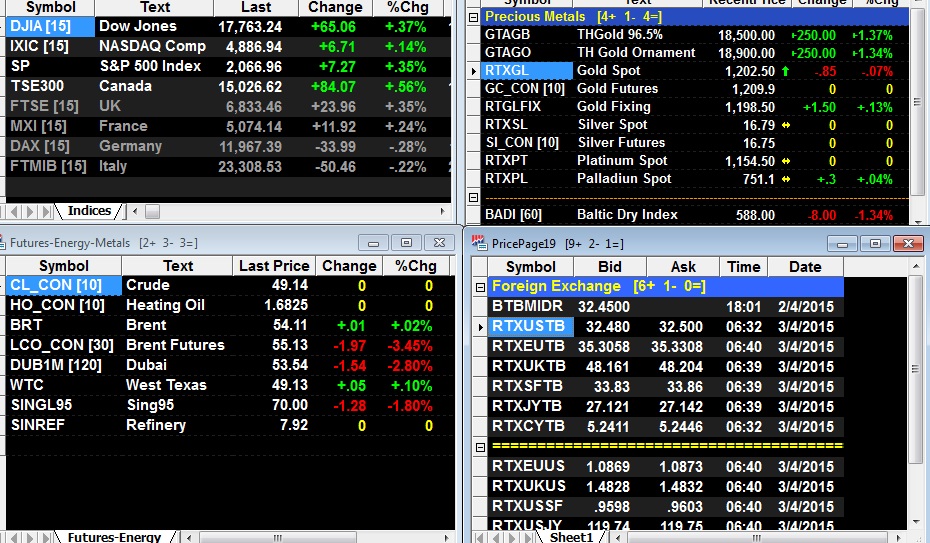Go to the previous sheet in Indices window
The height and width of the screenshot is (543, 930).
[15, 211]
